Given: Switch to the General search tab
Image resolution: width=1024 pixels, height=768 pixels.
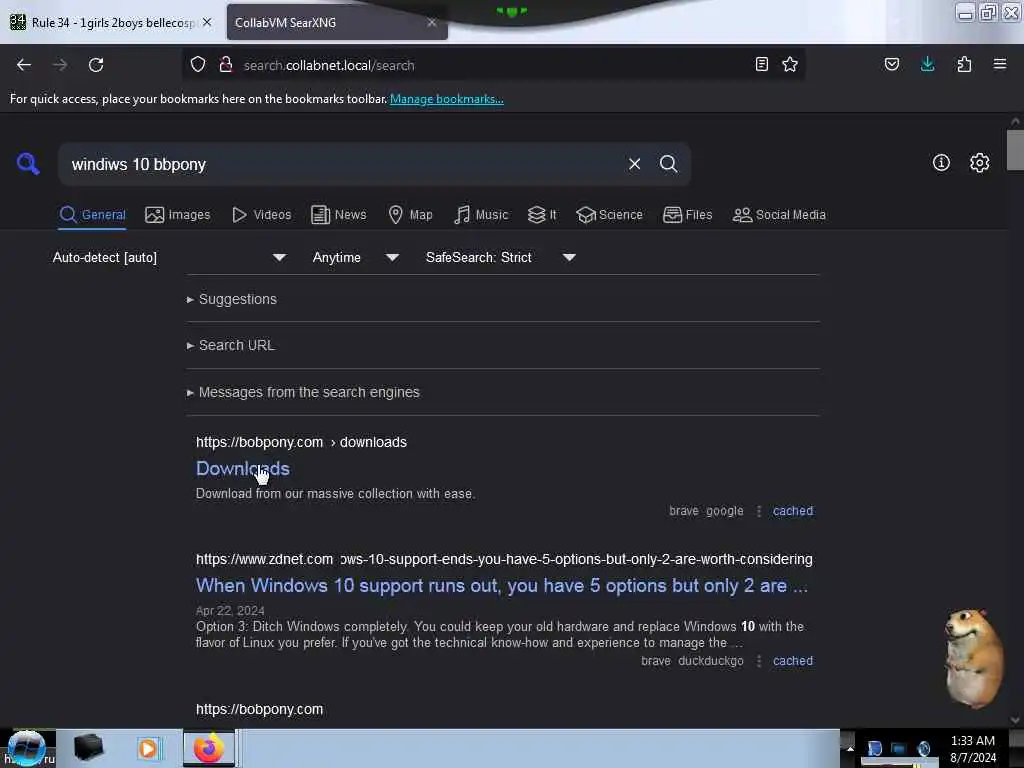Looking at the screenshot, I should (x=92, y=215).
